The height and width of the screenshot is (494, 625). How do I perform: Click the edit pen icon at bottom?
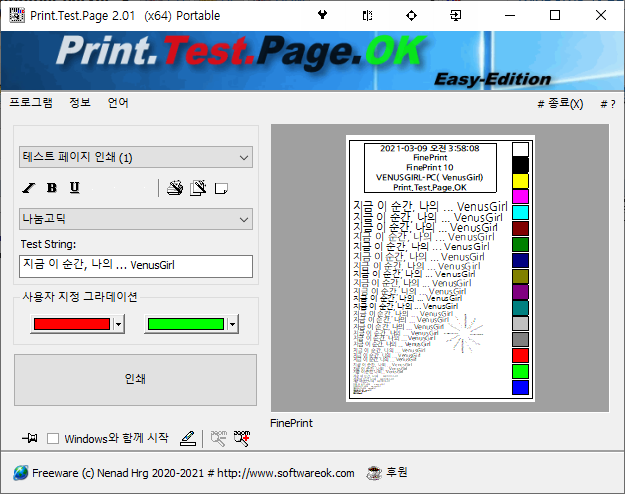click(x=188, y=439)
